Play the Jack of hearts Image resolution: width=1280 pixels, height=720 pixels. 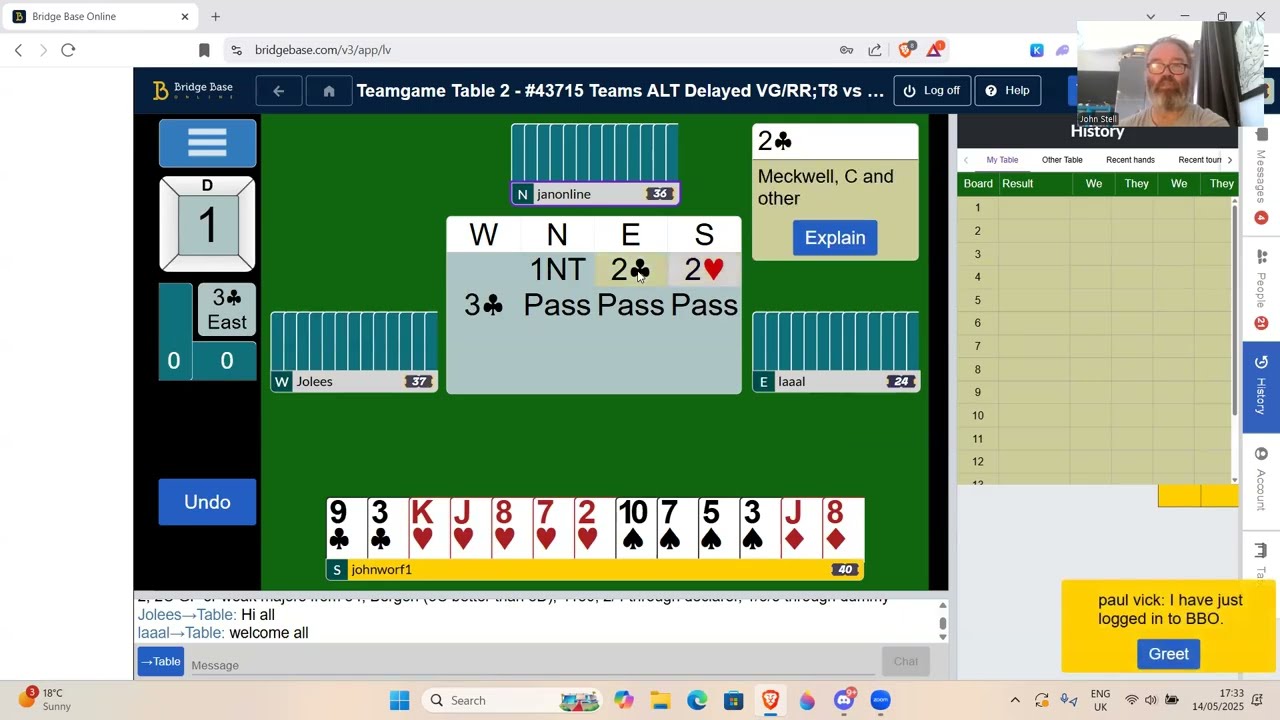point(470,528)
